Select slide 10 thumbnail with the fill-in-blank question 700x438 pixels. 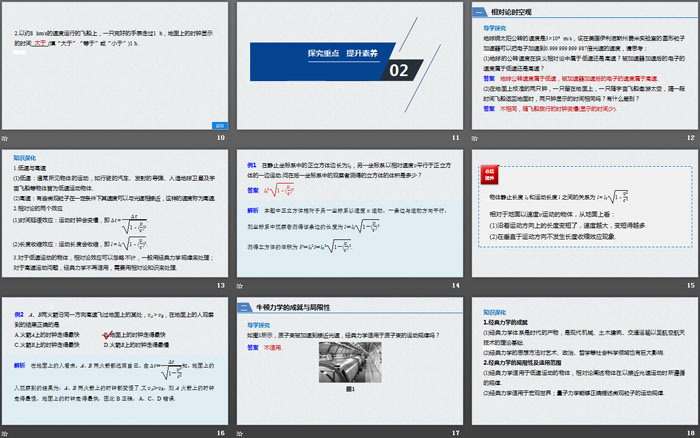point(115,66)
